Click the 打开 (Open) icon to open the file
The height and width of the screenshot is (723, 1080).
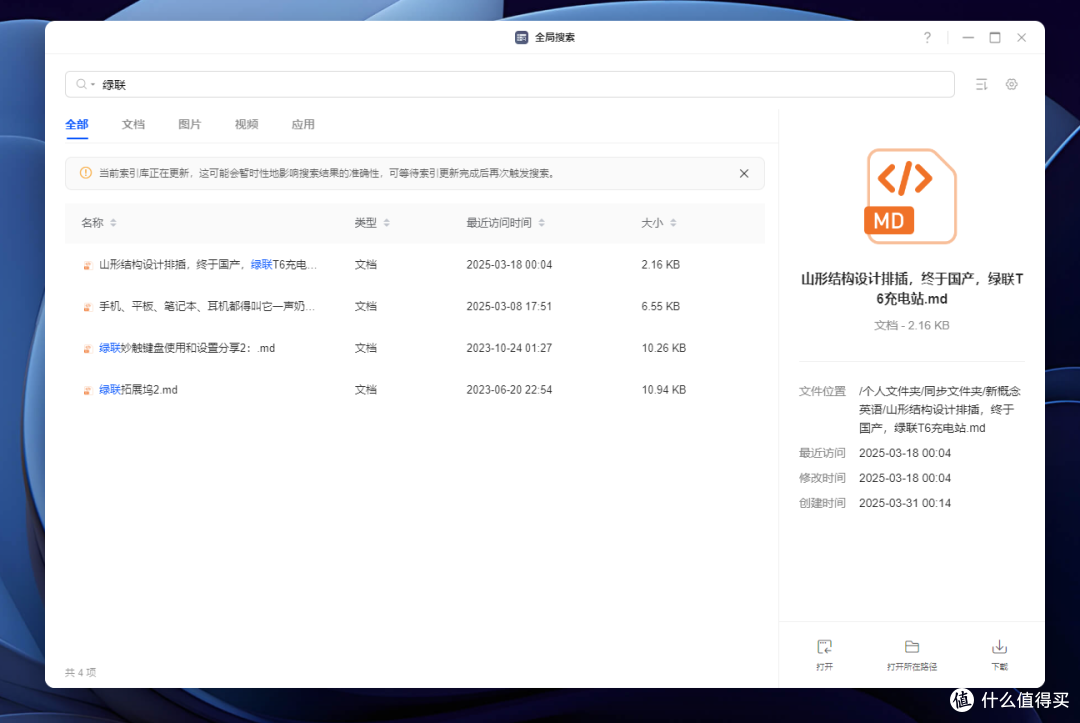tap(824, 648)
